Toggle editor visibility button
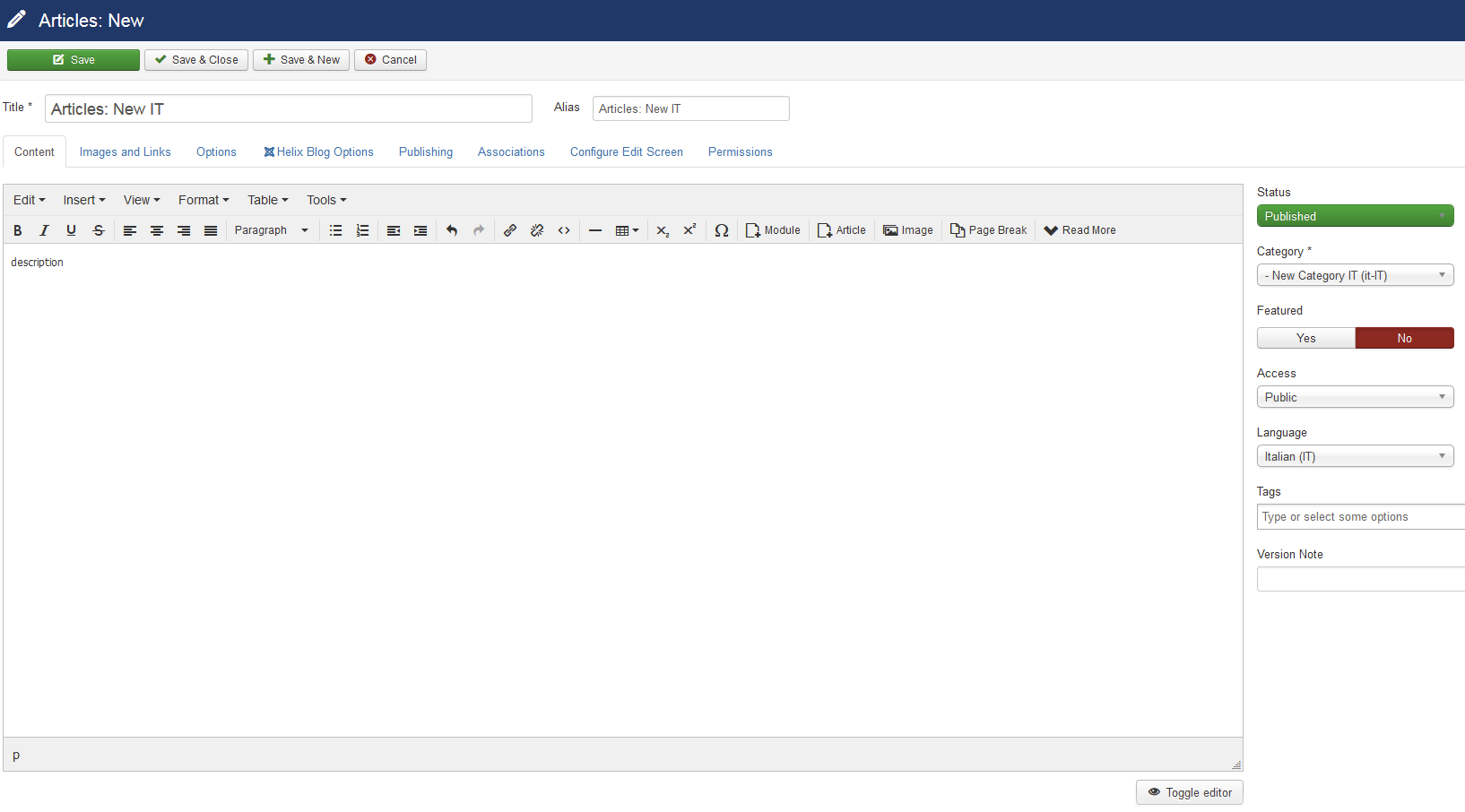Screen dimensions: 1465x812 (1189, 792)
